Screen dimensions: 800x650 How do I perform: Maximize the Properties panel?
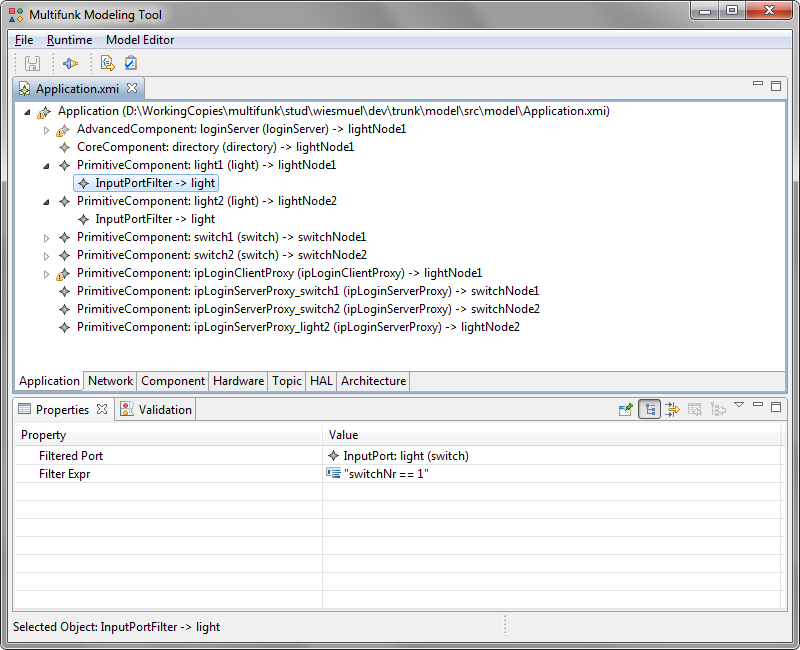point(776,407)
